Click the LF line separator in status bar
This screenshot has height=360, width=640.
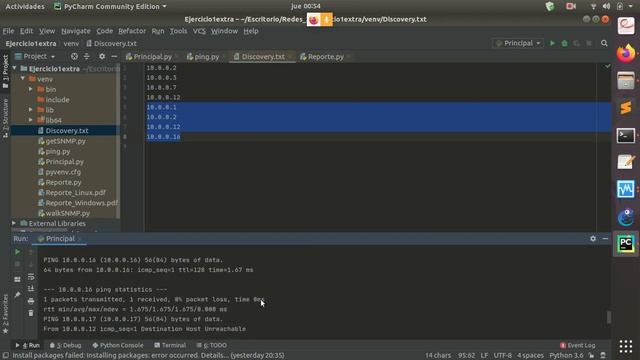[484, 356]
